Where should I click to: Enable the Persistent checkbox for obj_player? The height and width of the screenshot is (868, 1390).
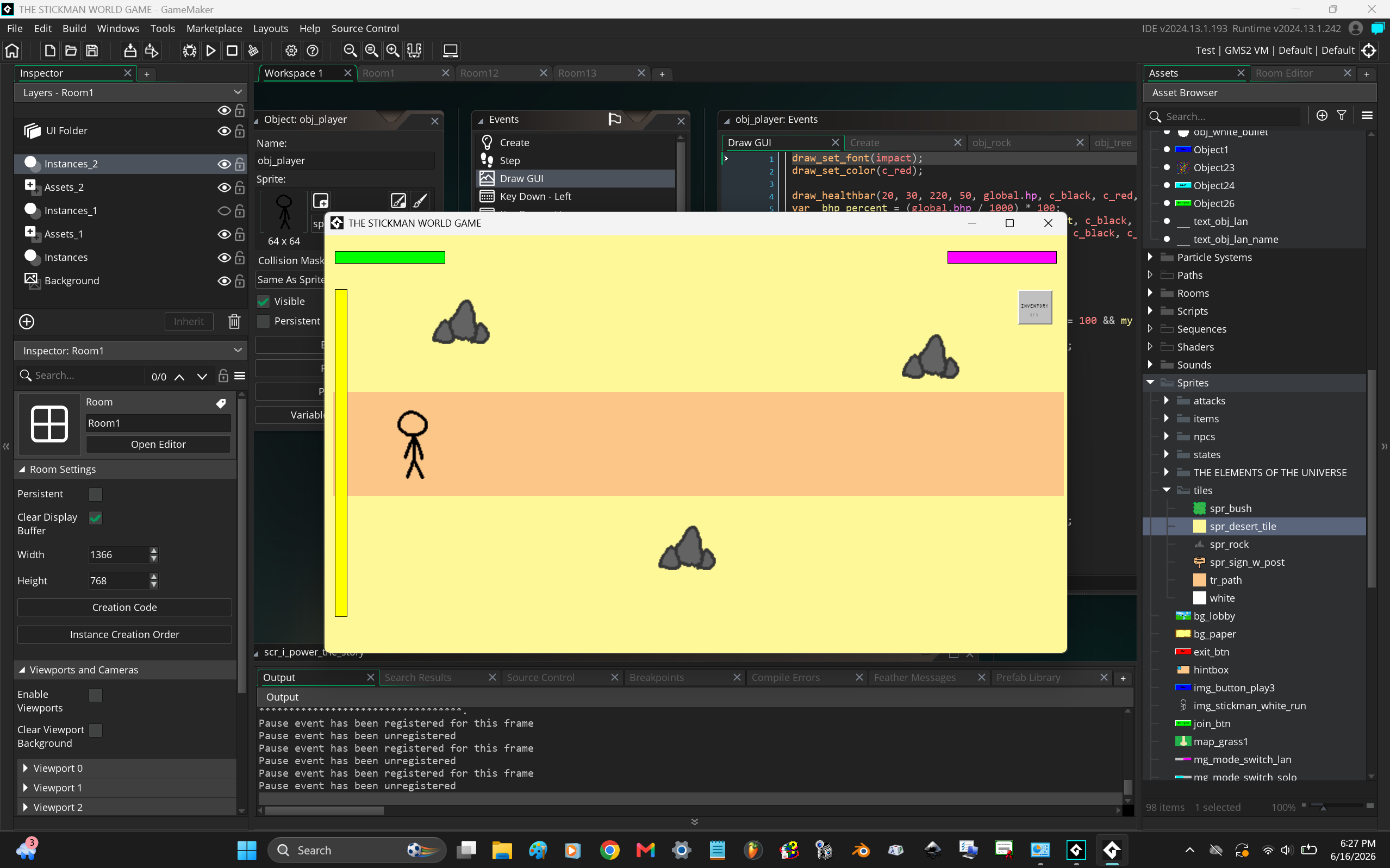coord(263,321)
